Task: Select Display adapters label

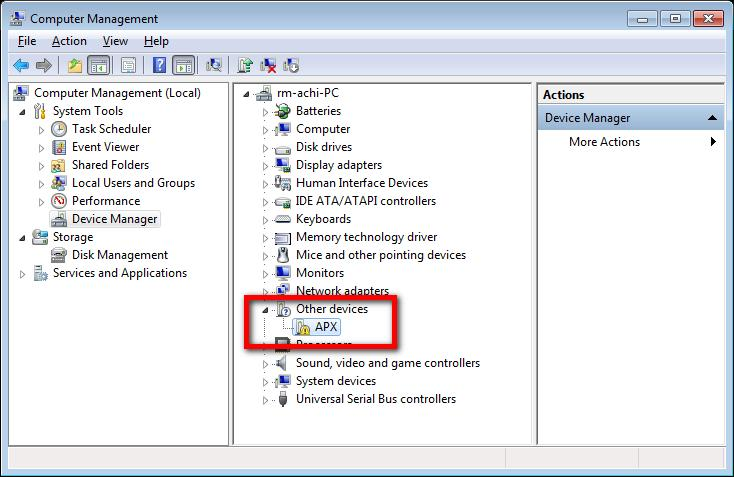Action: (338, 165)
